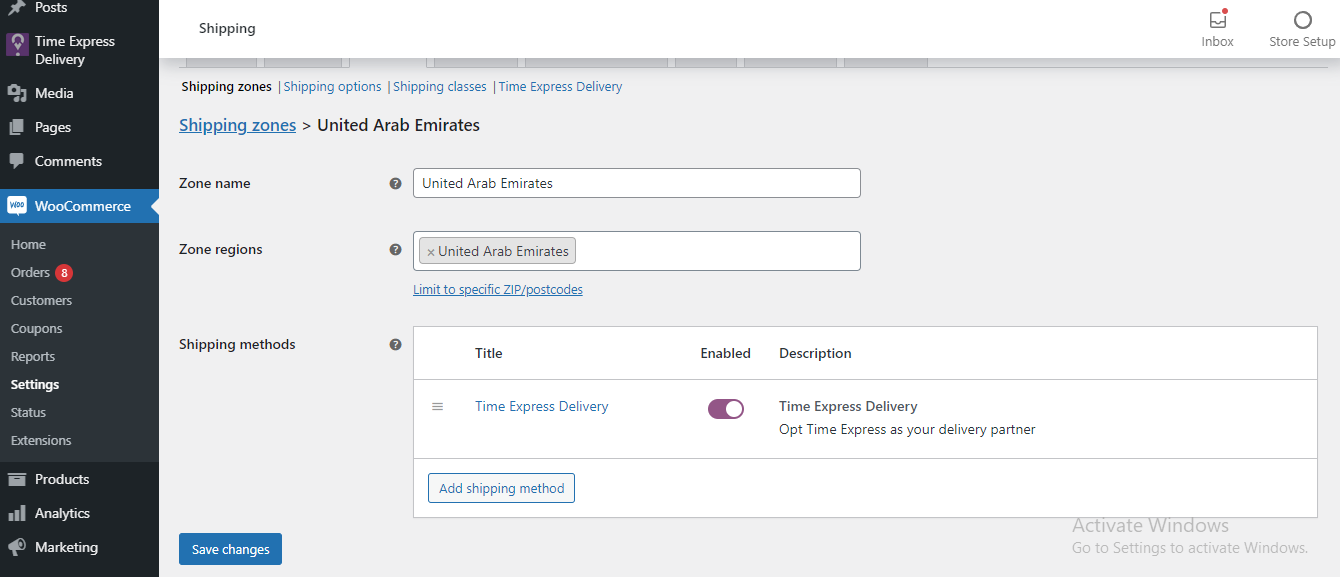This screenshot has width=1340, height=577.
Task: Open Shipping zones sub-tab
Action: 226,87
